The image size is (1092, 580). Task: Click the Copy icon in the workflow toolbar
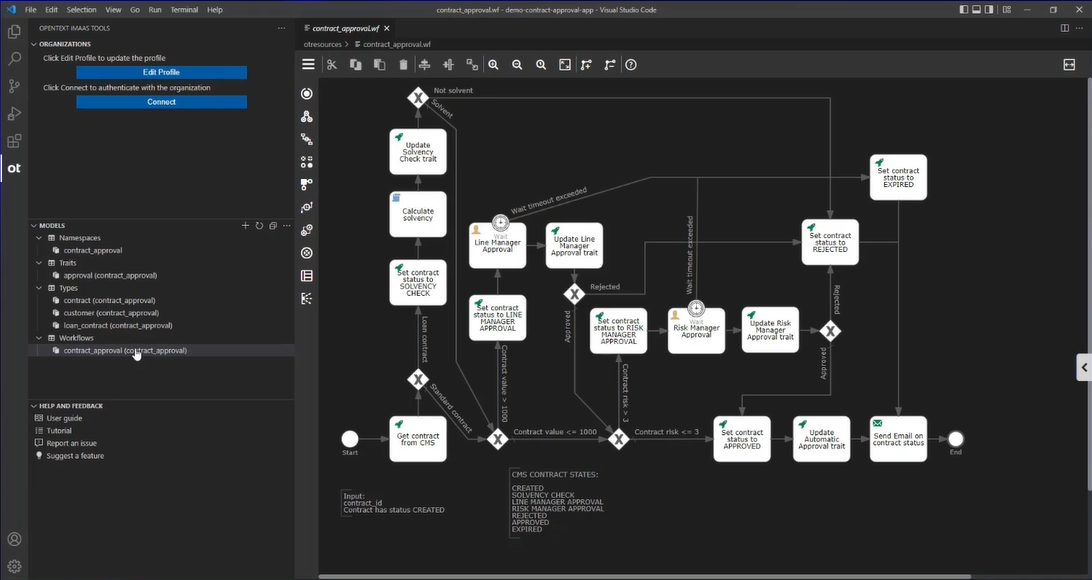[355, 65]
